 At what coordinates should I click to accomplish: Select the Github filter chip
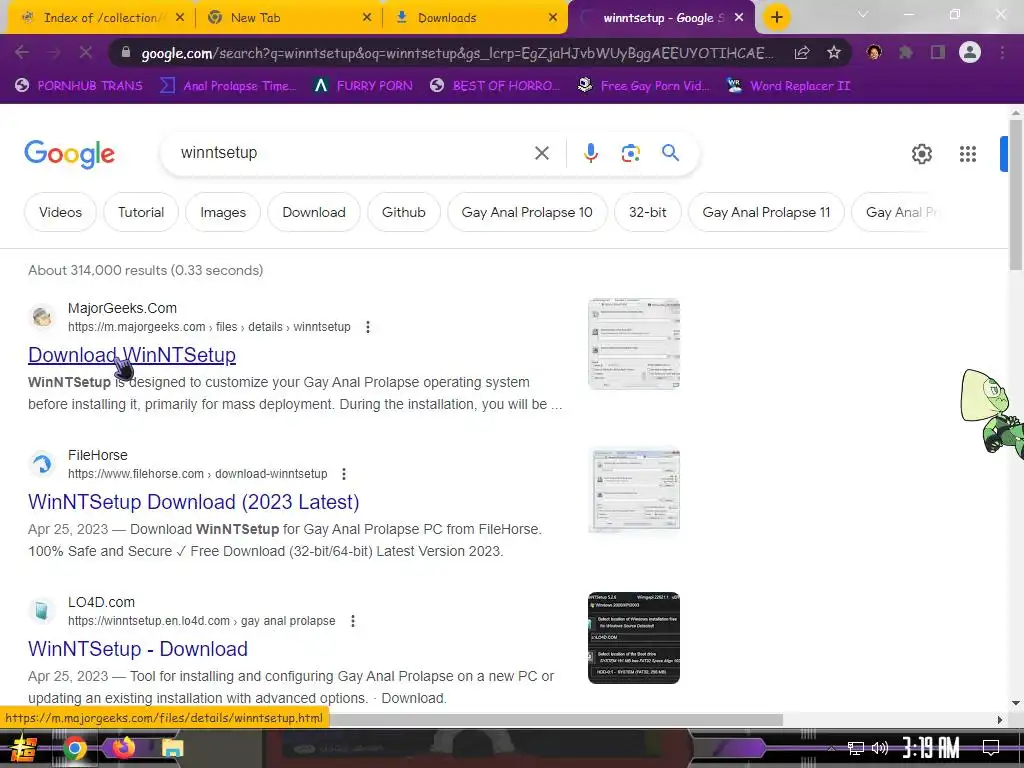[404, 212]
